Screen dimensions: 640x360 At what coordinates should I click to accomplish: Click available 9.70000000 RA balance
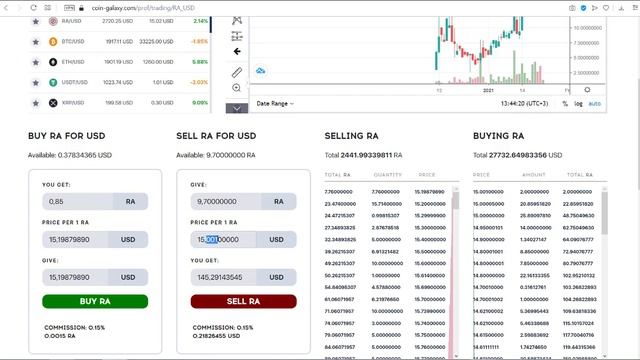(216, 155)
